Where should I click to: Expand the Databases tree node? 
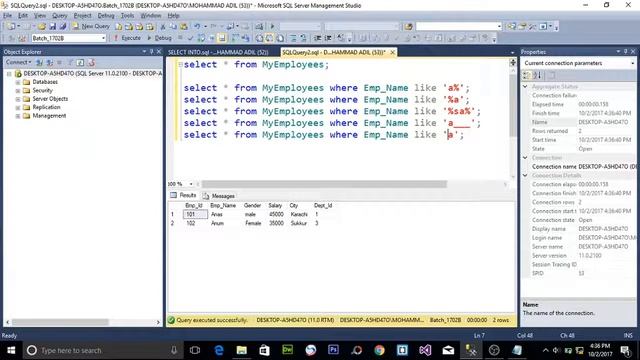pos(18,82)
